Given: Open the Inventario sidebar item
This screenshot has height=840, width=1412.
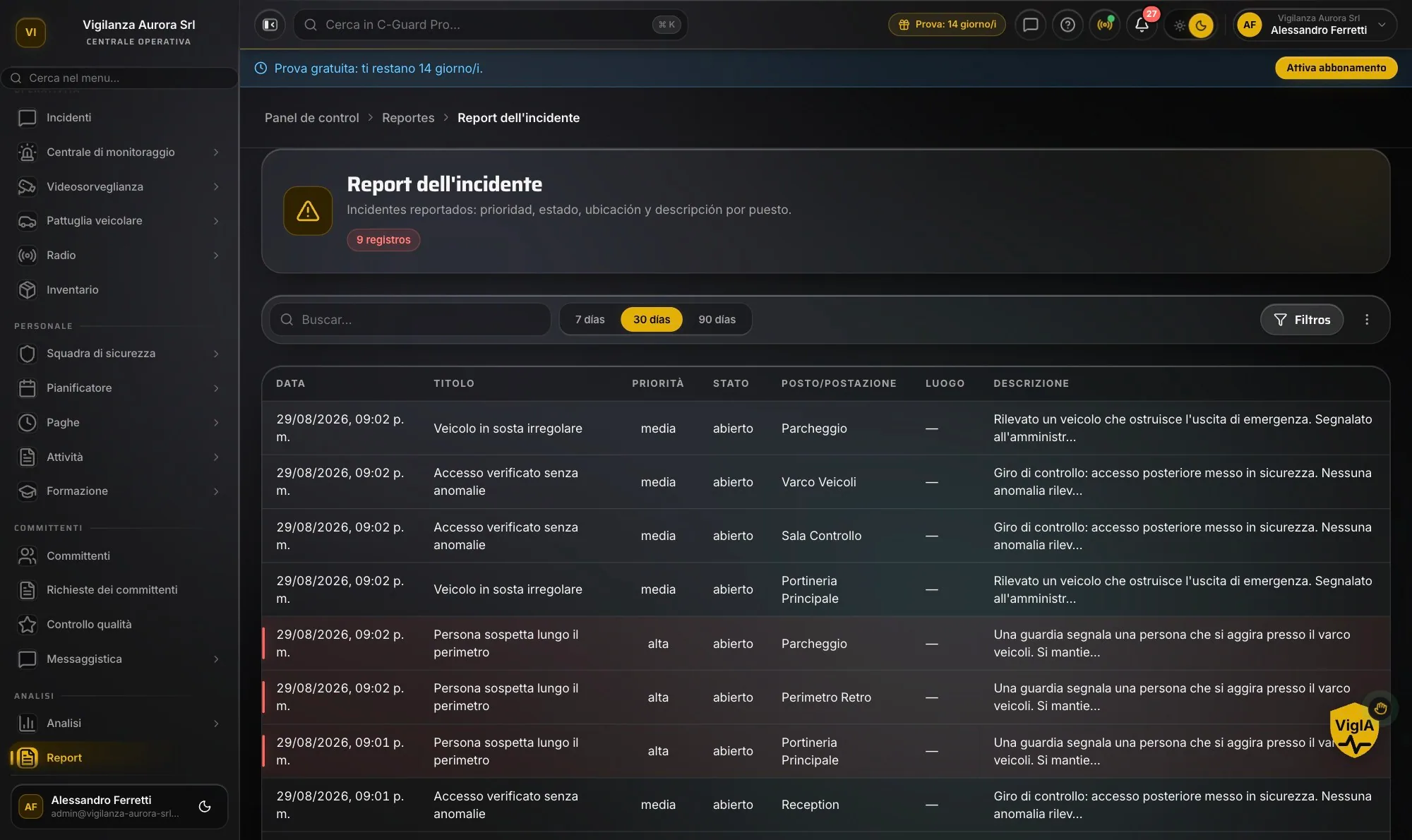Looking at the screenshot, I should tap(119, 289).
